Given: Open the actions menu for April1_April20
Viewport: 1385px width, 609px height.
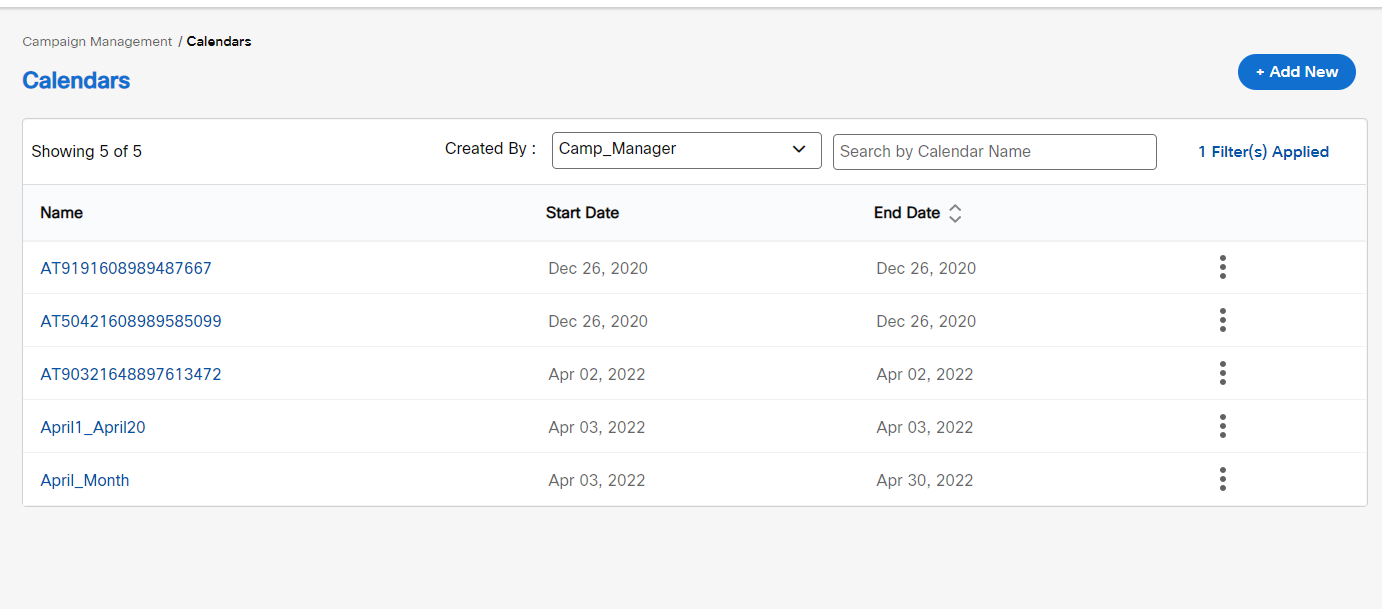Looking at the screenshot, I should click(x=1222, y=426).
